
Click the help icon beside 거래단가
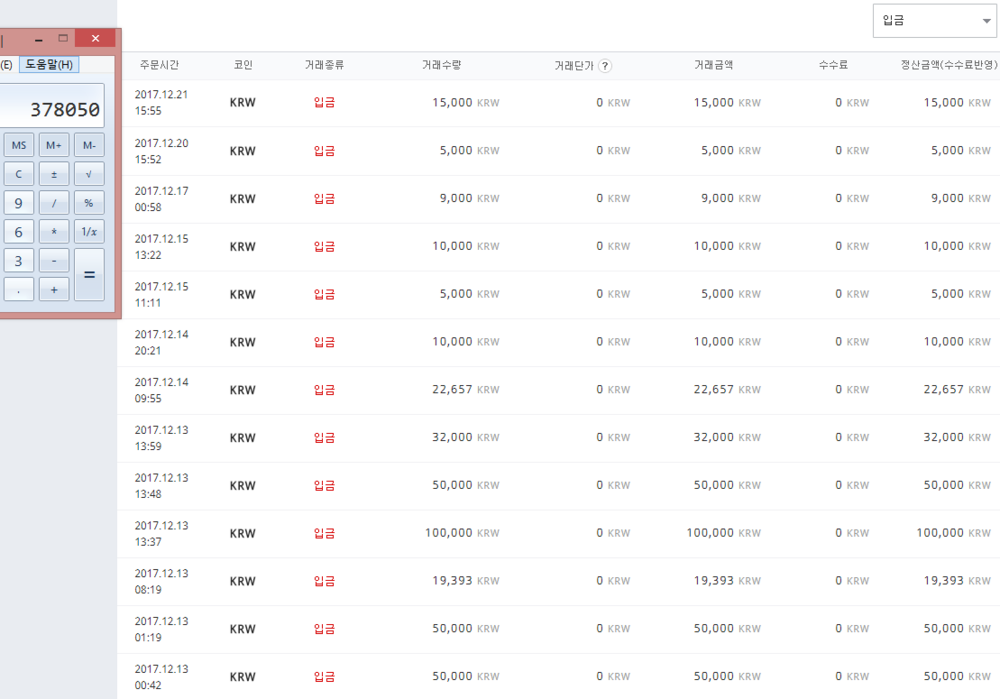coord(605,66)
